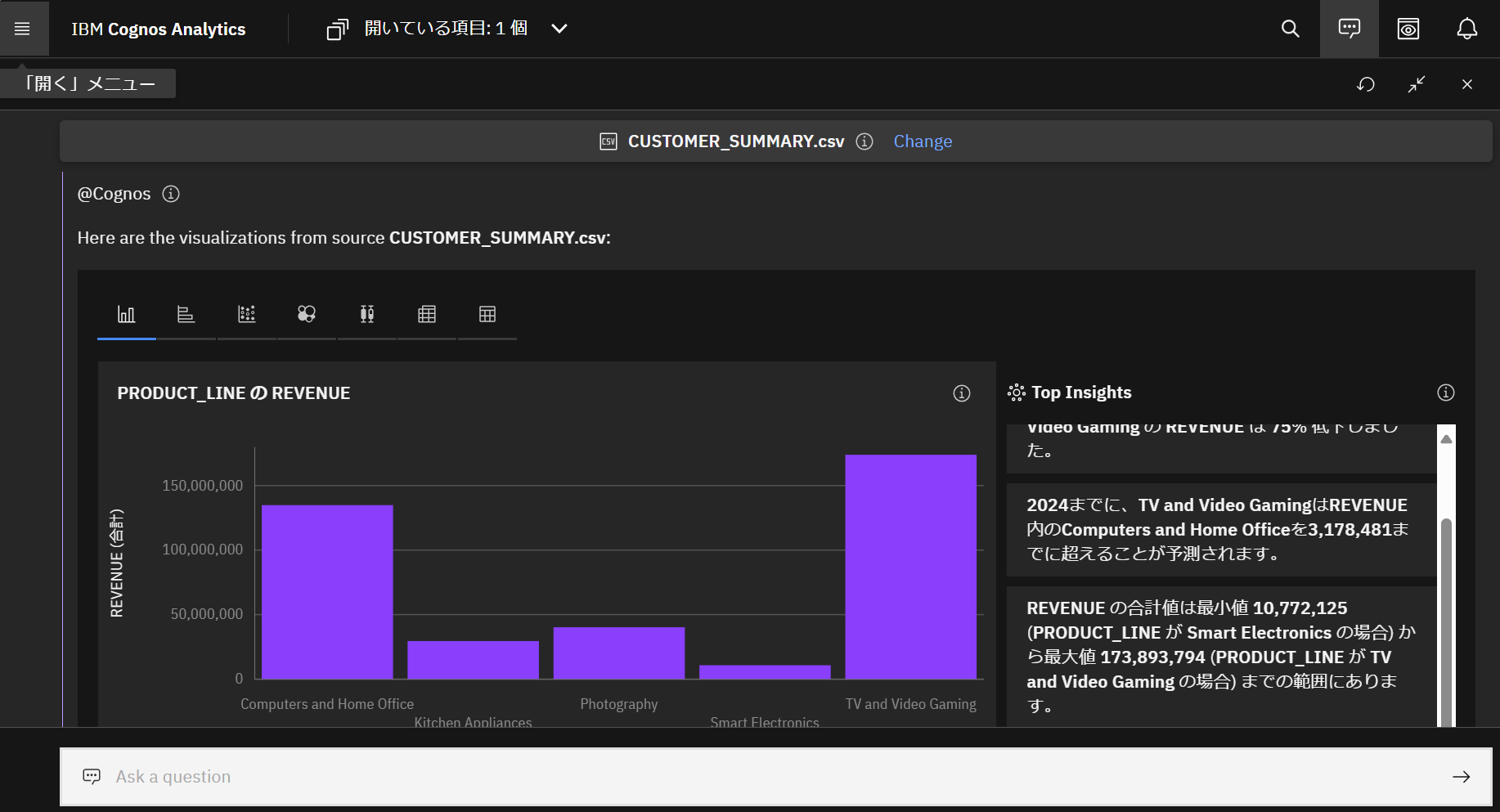Submit question with the arrow button
The width and height of the screenshot is (1500, 812).
(1462, 777)
